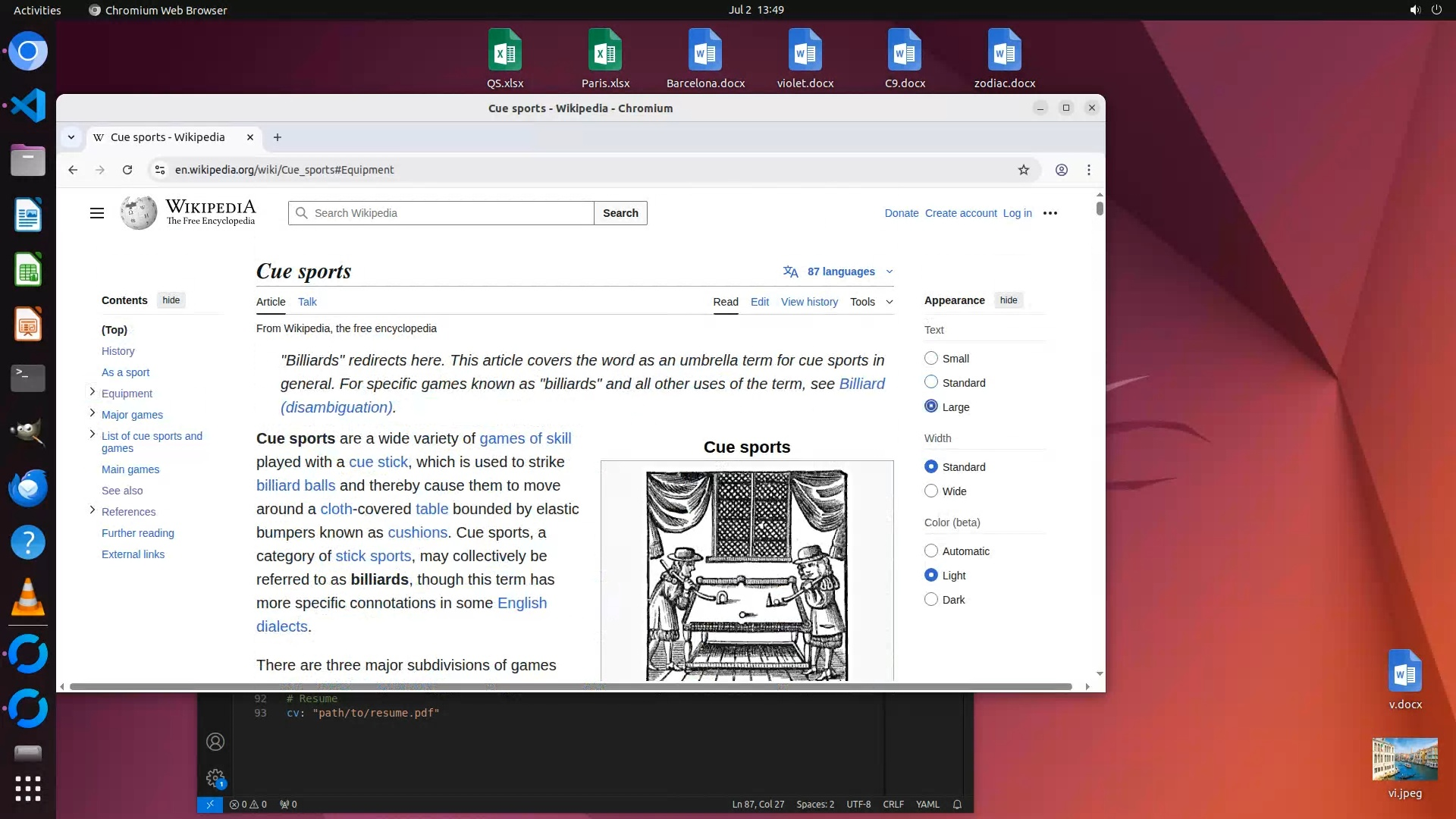This screenshot has height=819, width=1456.
Task: Open the Wikipedia hamburger main menu
Action: pos(96,213)
